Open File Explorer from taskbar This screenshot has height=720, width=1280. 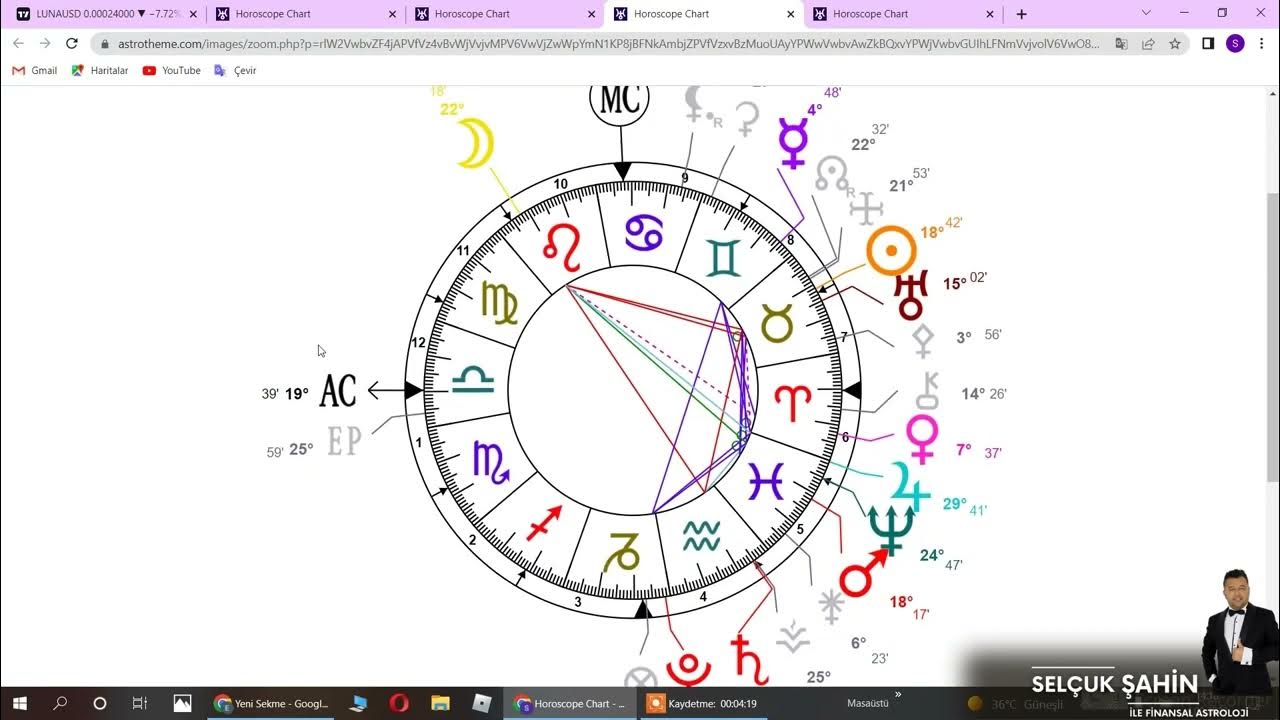click(x=440, y=703)
